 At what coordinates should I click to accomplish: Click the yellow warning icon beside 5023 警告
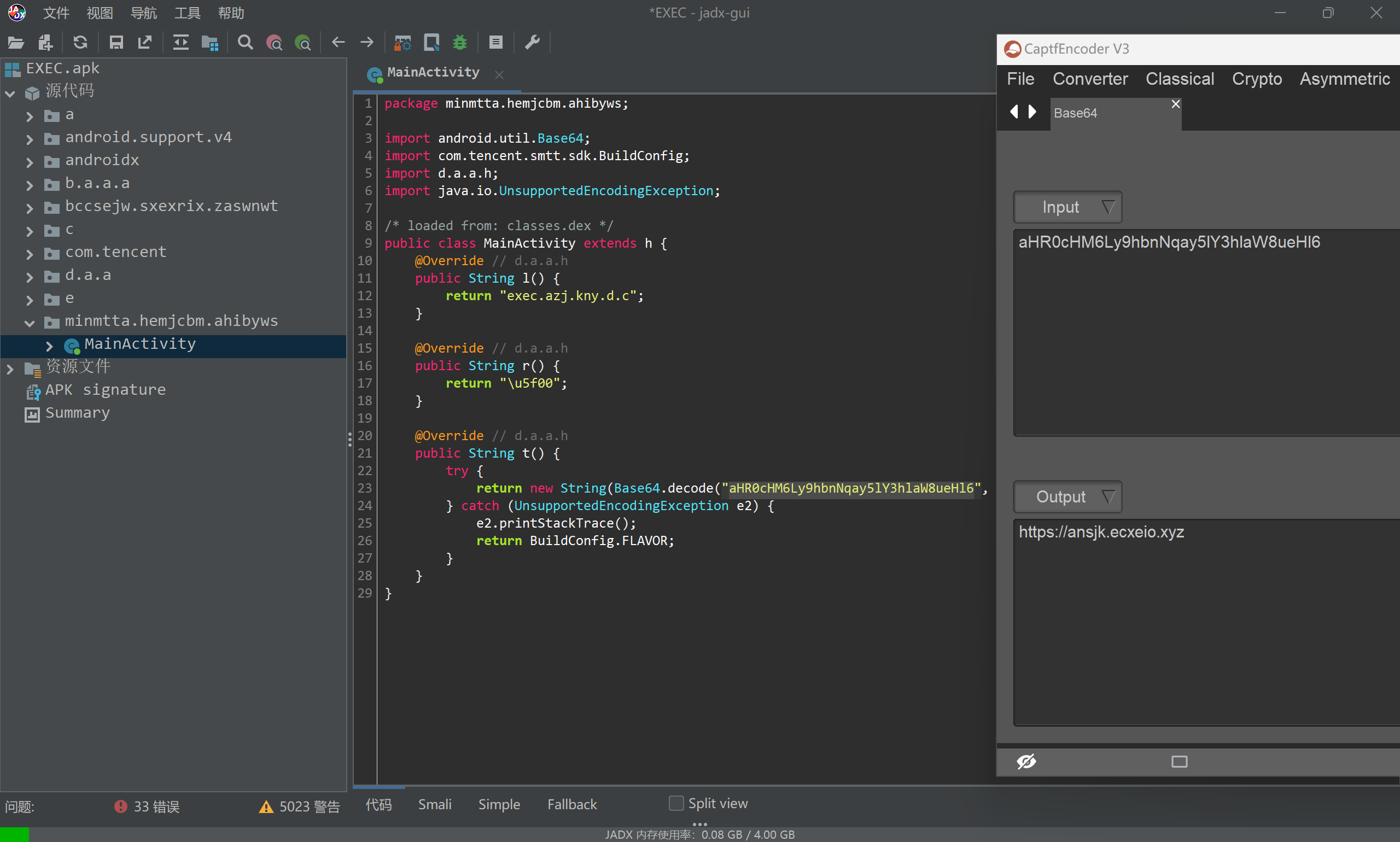(266, 806)
